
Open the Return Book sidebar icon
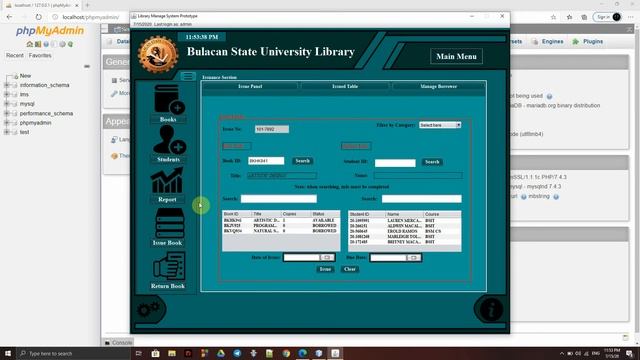(x=169, y=266)
